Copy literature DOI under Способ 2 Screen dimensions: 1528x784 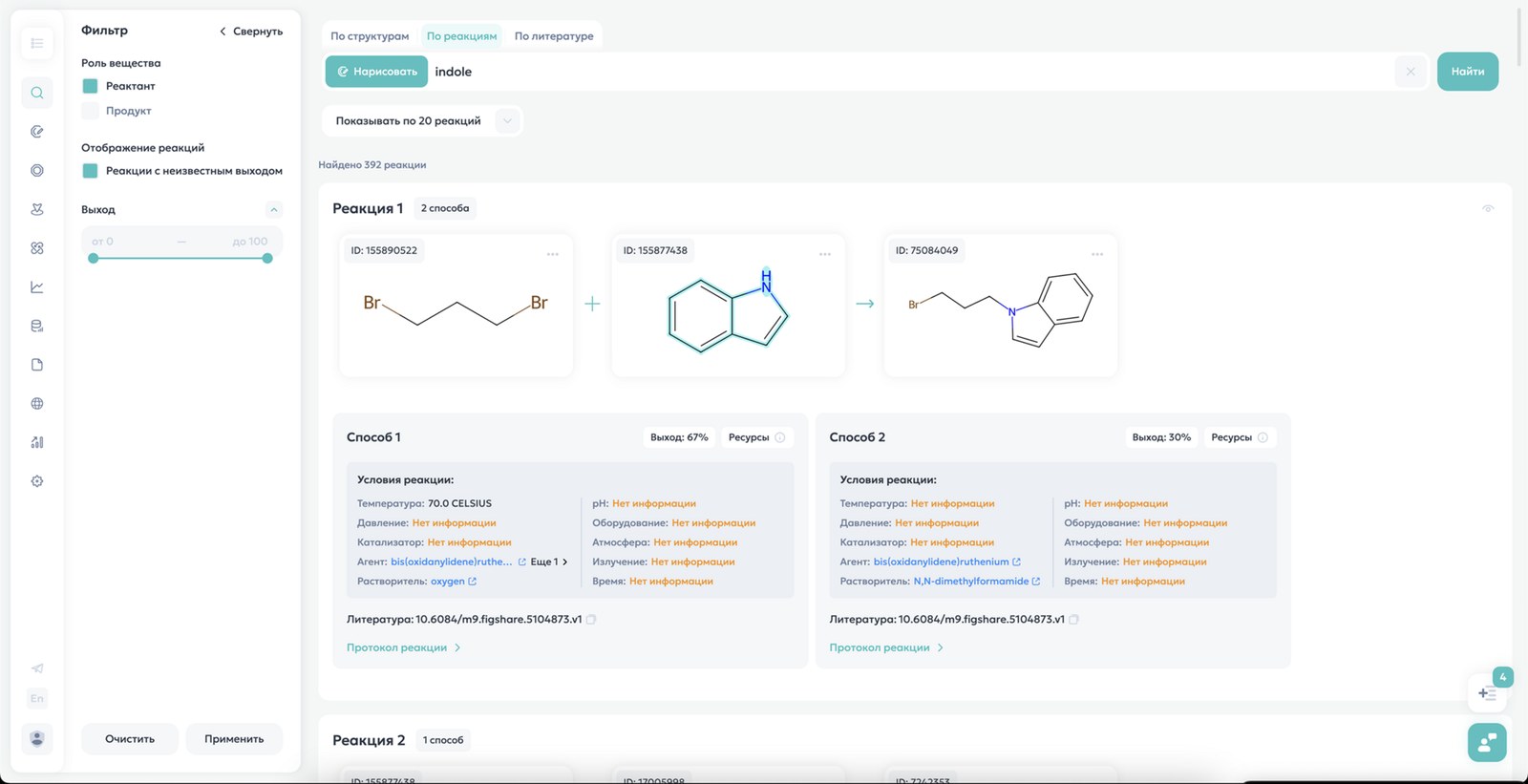(x=1073, y=619)
